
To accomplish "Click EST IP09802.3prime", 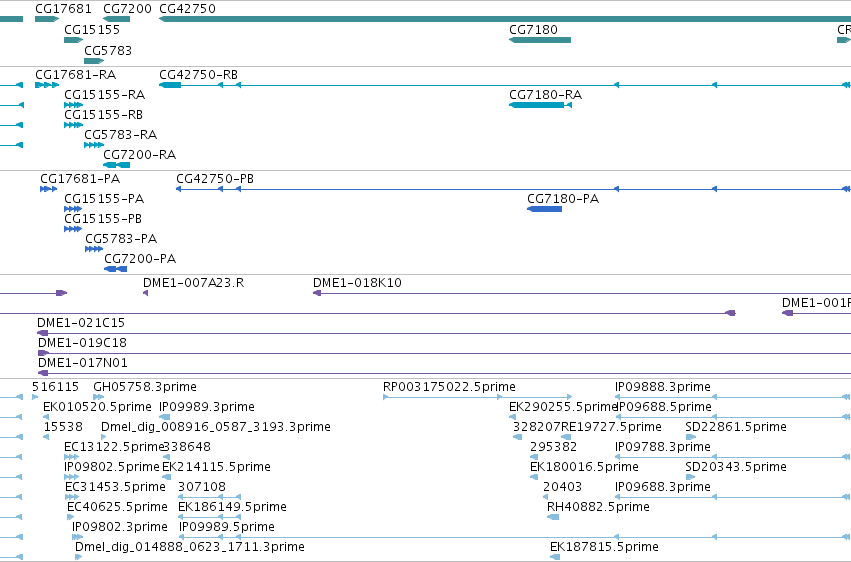I will pyautogui.click(x=78, y=538).
